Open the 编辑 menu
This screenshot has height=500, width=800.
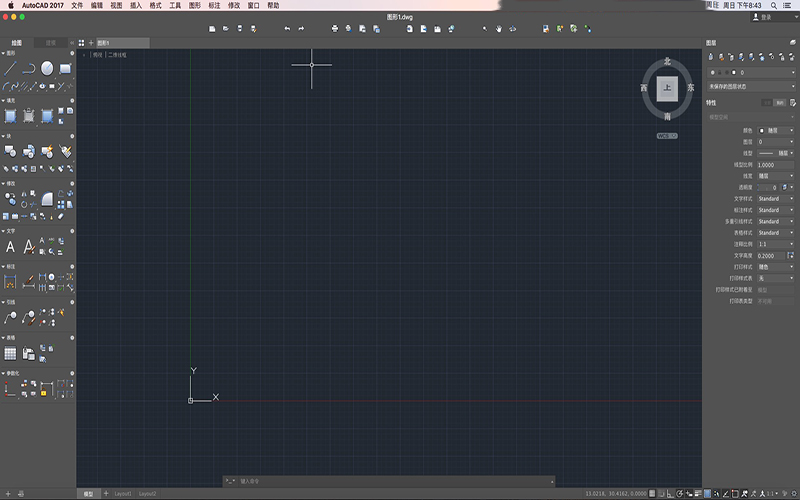pyautogui.click(x=96, y=5)
